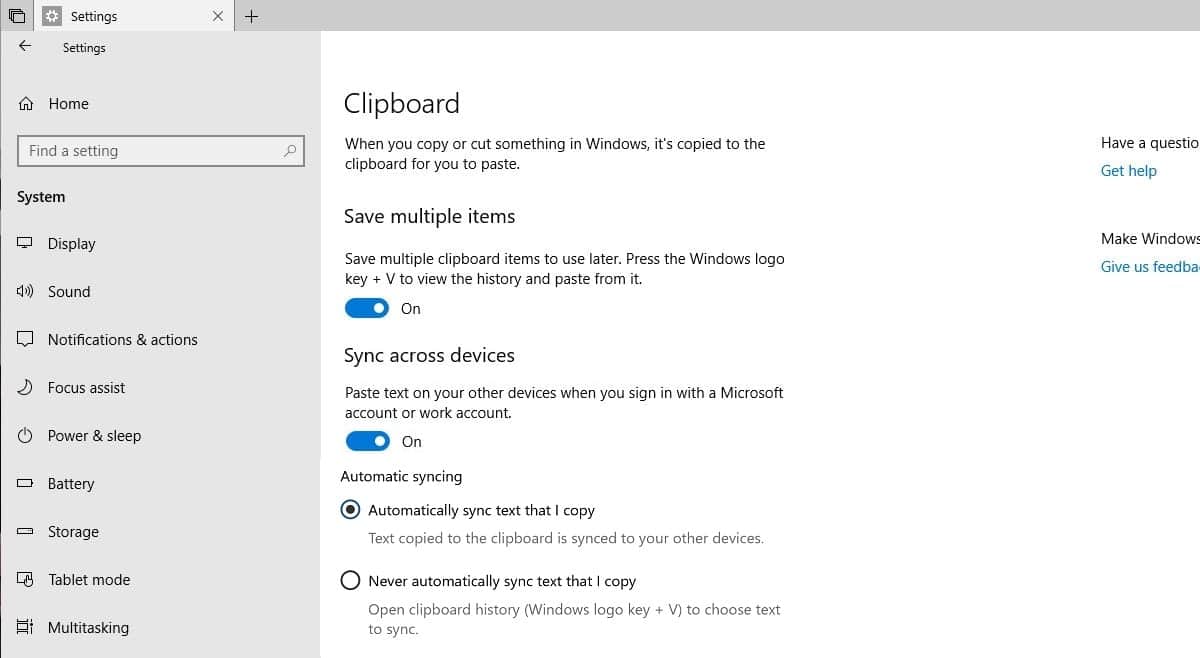Click the Notifications & actions icon
1200x658 pixels.
coord(25,339)
